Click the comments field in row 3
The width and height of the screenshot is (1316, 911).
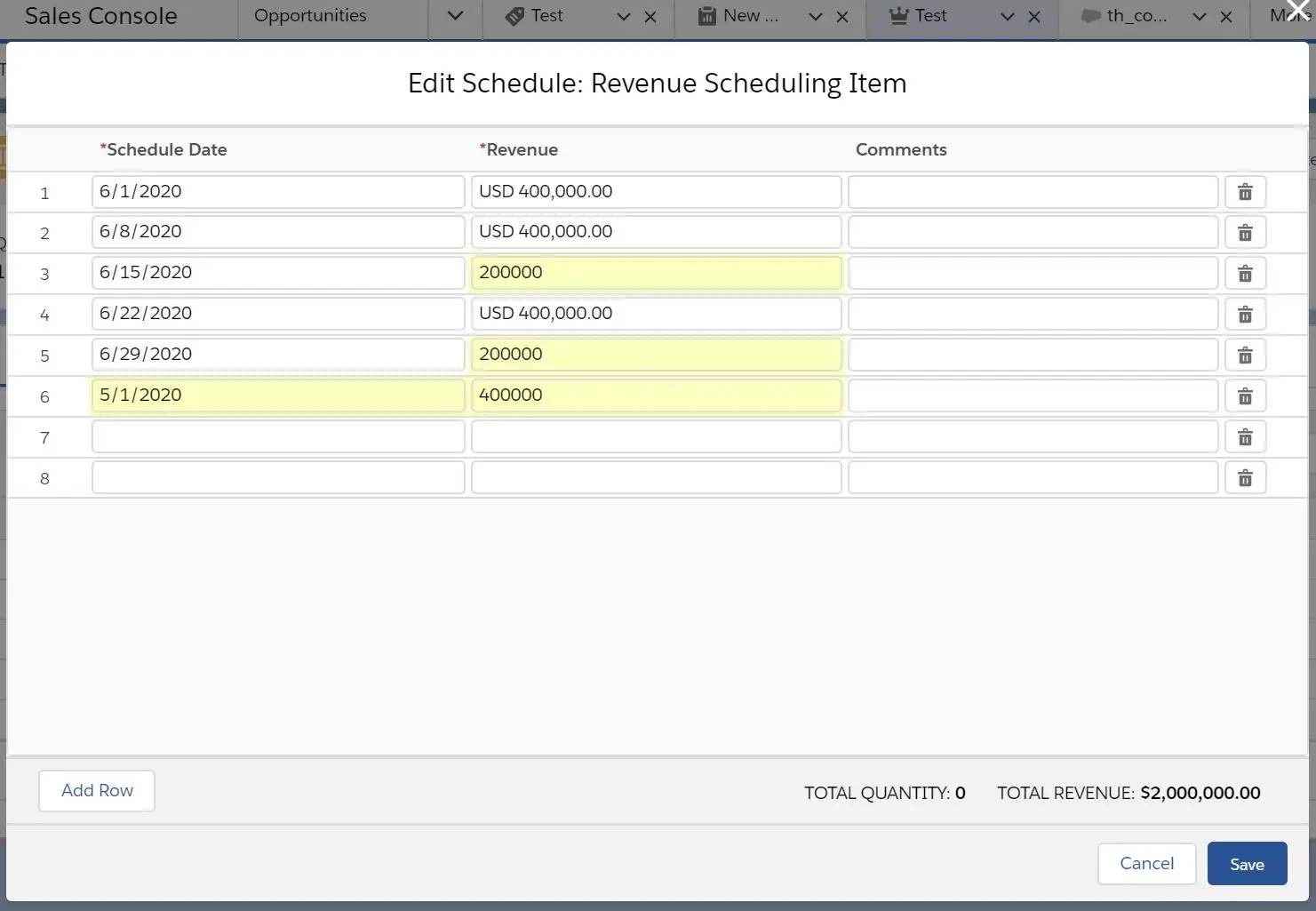(x=1033, y=274)
